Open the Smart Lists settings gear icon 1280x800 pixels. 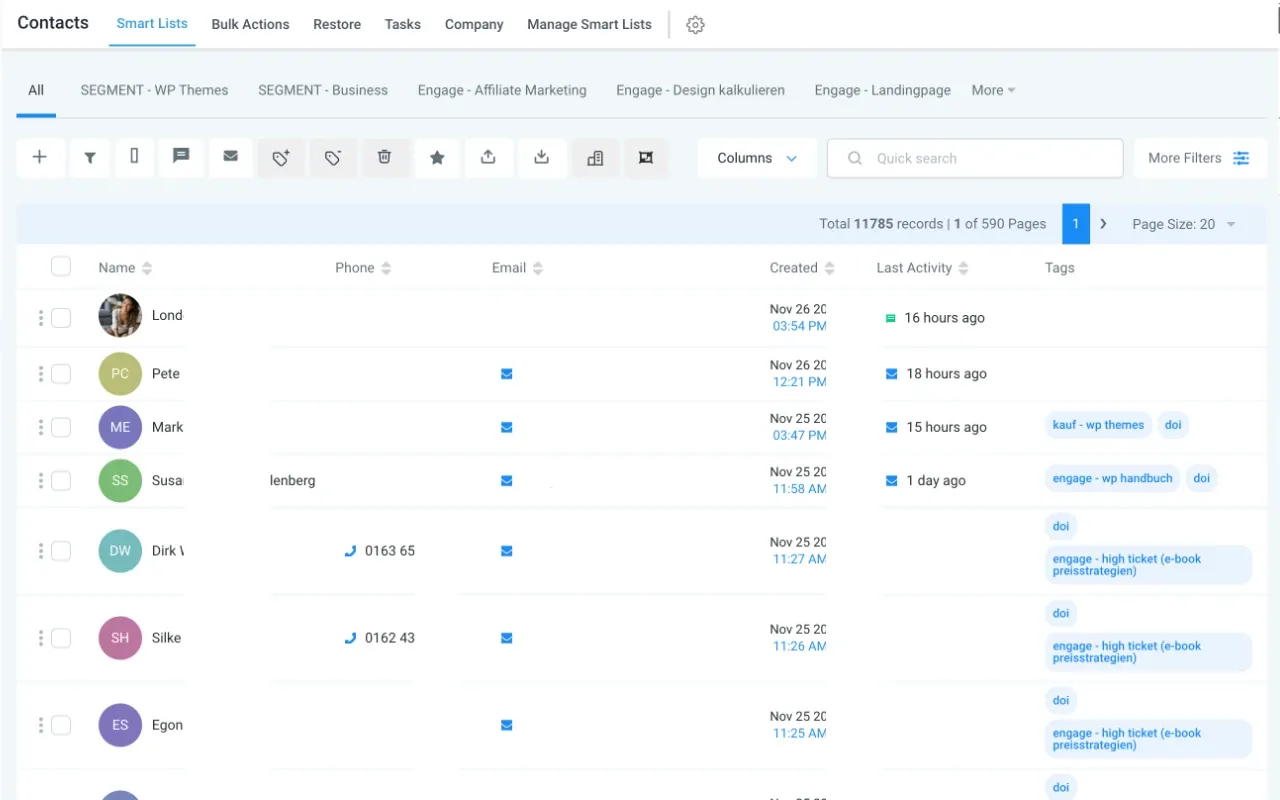pyautogui.click(x=695, y=25)
